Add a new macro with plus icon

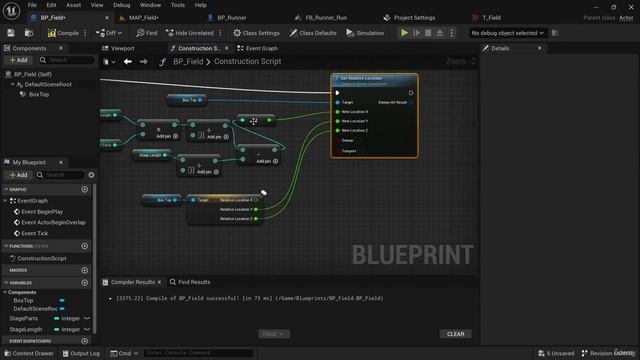tap(84, 270)
